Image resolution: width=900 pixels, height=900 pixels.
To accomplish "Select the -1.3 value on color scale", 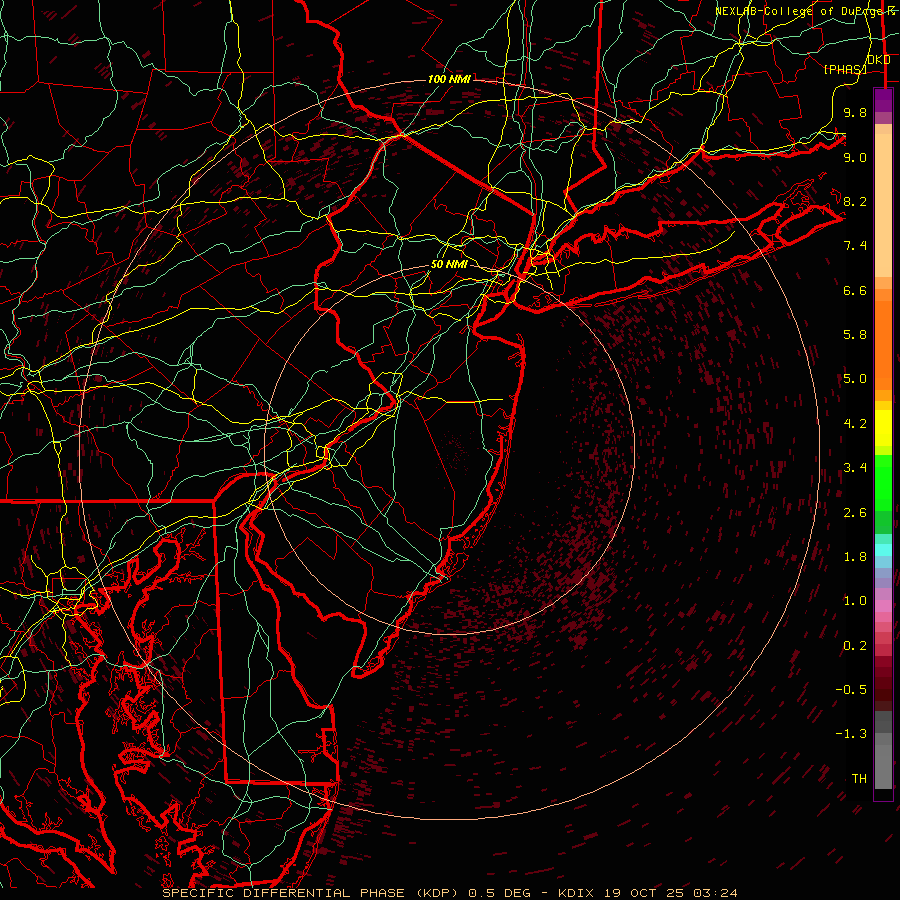I will click(851, 734).
